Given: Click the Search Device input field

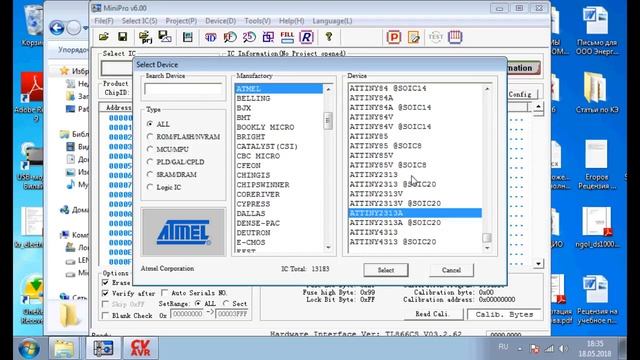Looking at the screenshot, I should [x=183, y=89].
